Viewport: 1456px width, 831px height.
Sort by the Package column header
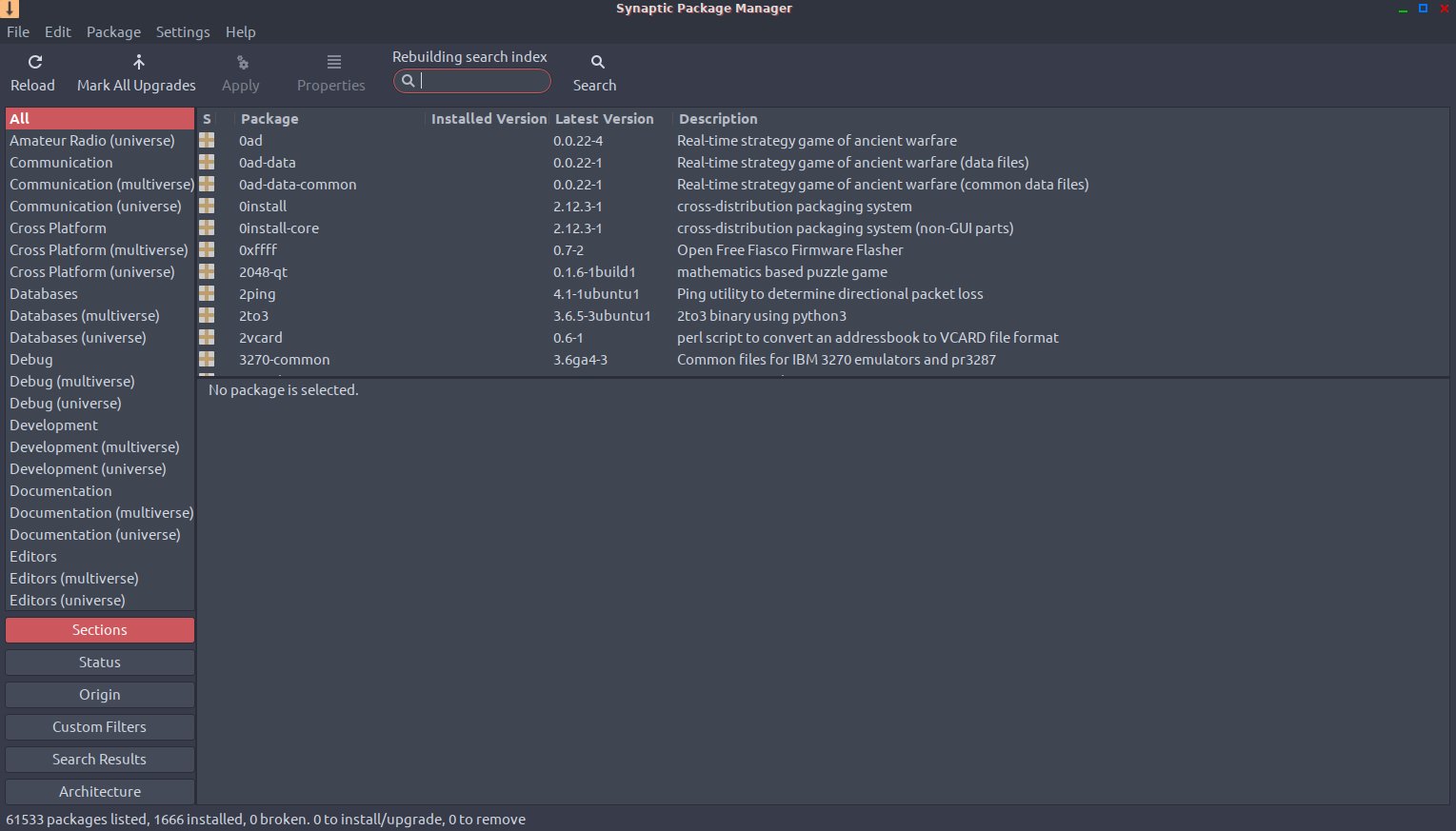(x=269, y=119)
